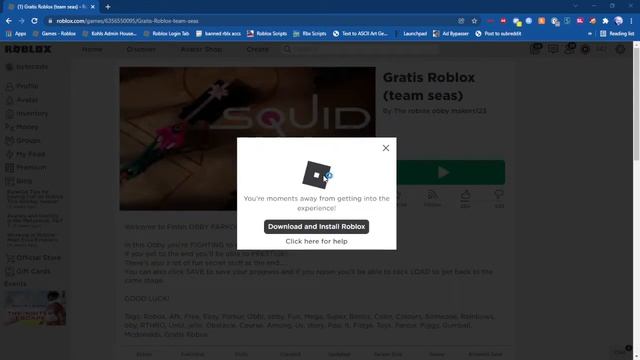Viewport: 640px width, 360px height.
Task: Open the Apps bookmark shortcut
Action: (16, 33)
